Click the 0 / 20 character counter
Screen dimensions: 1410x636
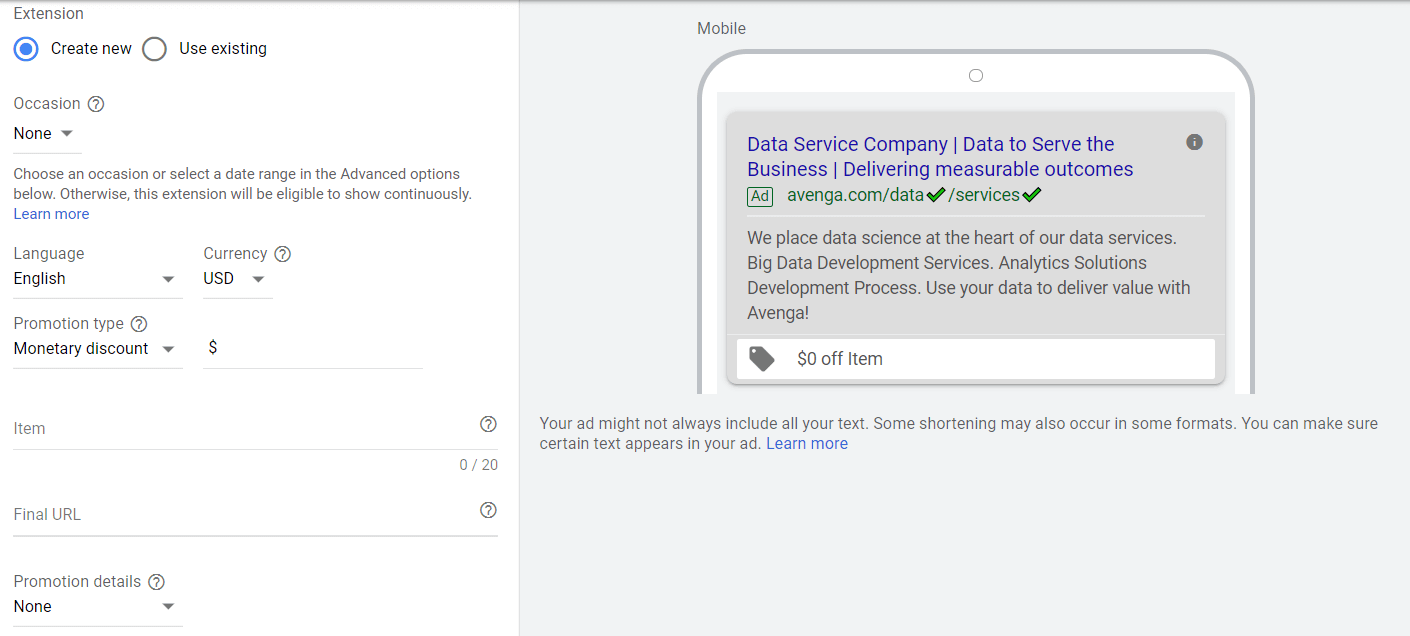click(x=479, y=465)
